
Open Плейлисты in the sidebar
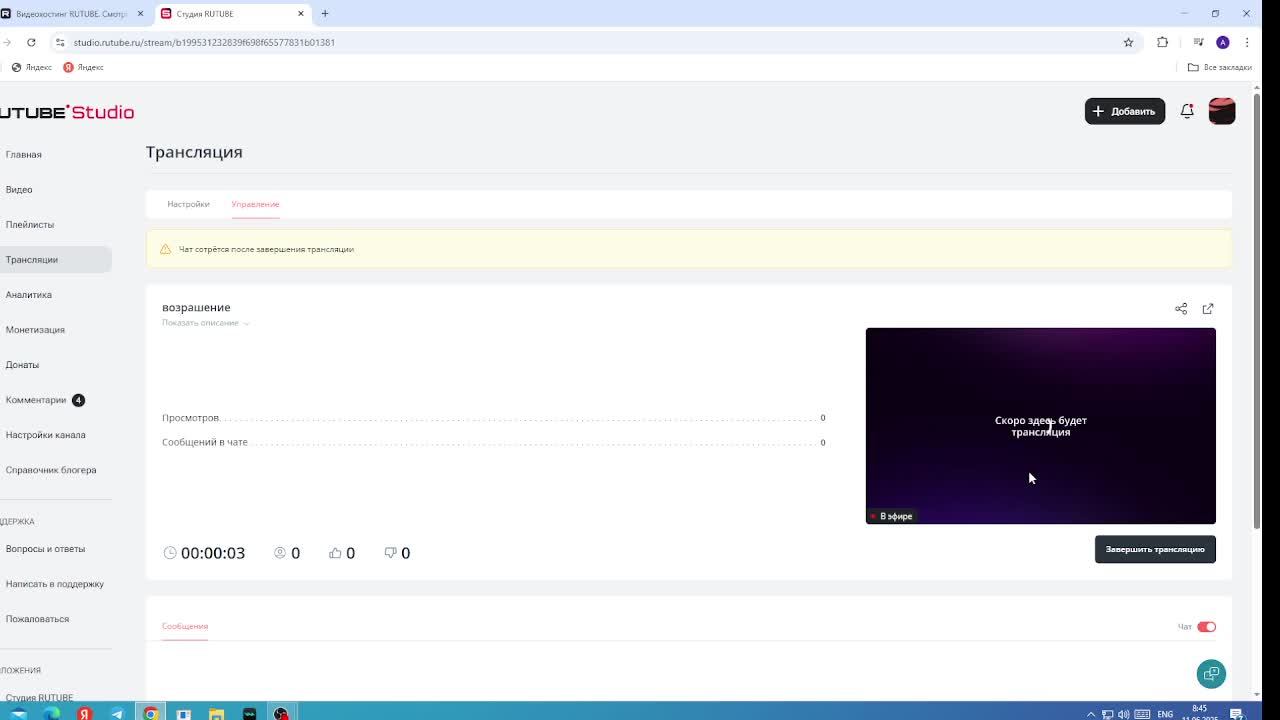(30, 225)
